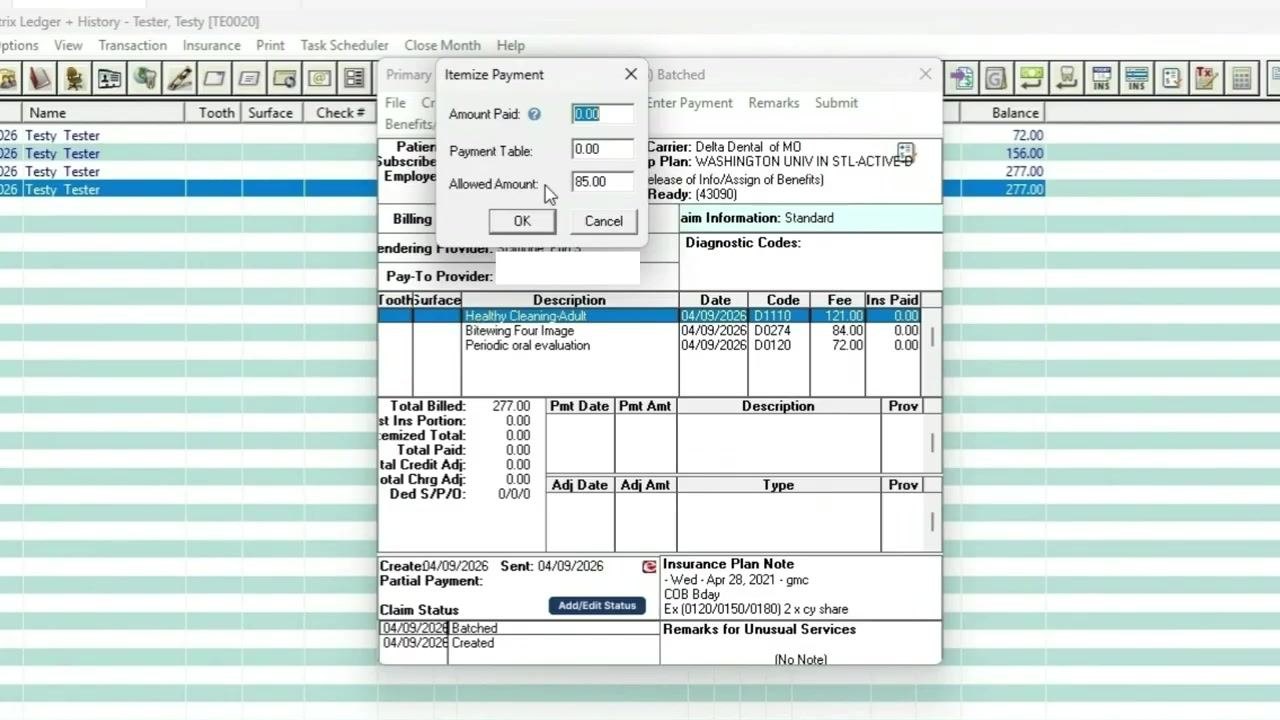
Task: Click the Amount Paid help question icon
Action: (x=534, y=114)
